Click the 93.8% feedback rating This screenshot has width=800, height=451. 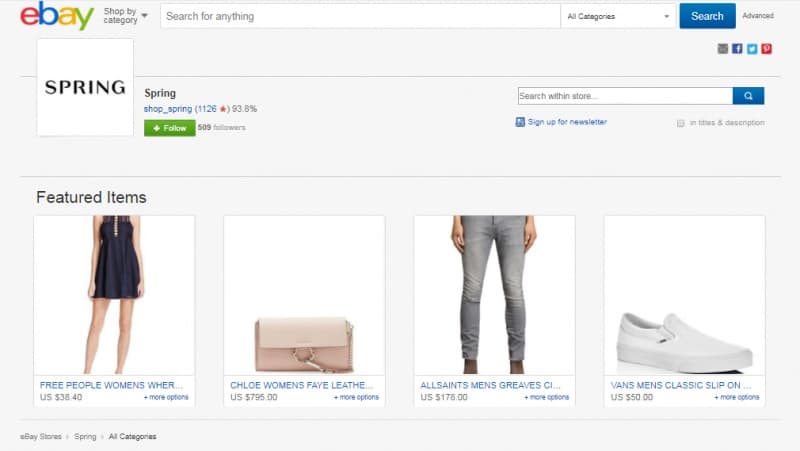244,109
